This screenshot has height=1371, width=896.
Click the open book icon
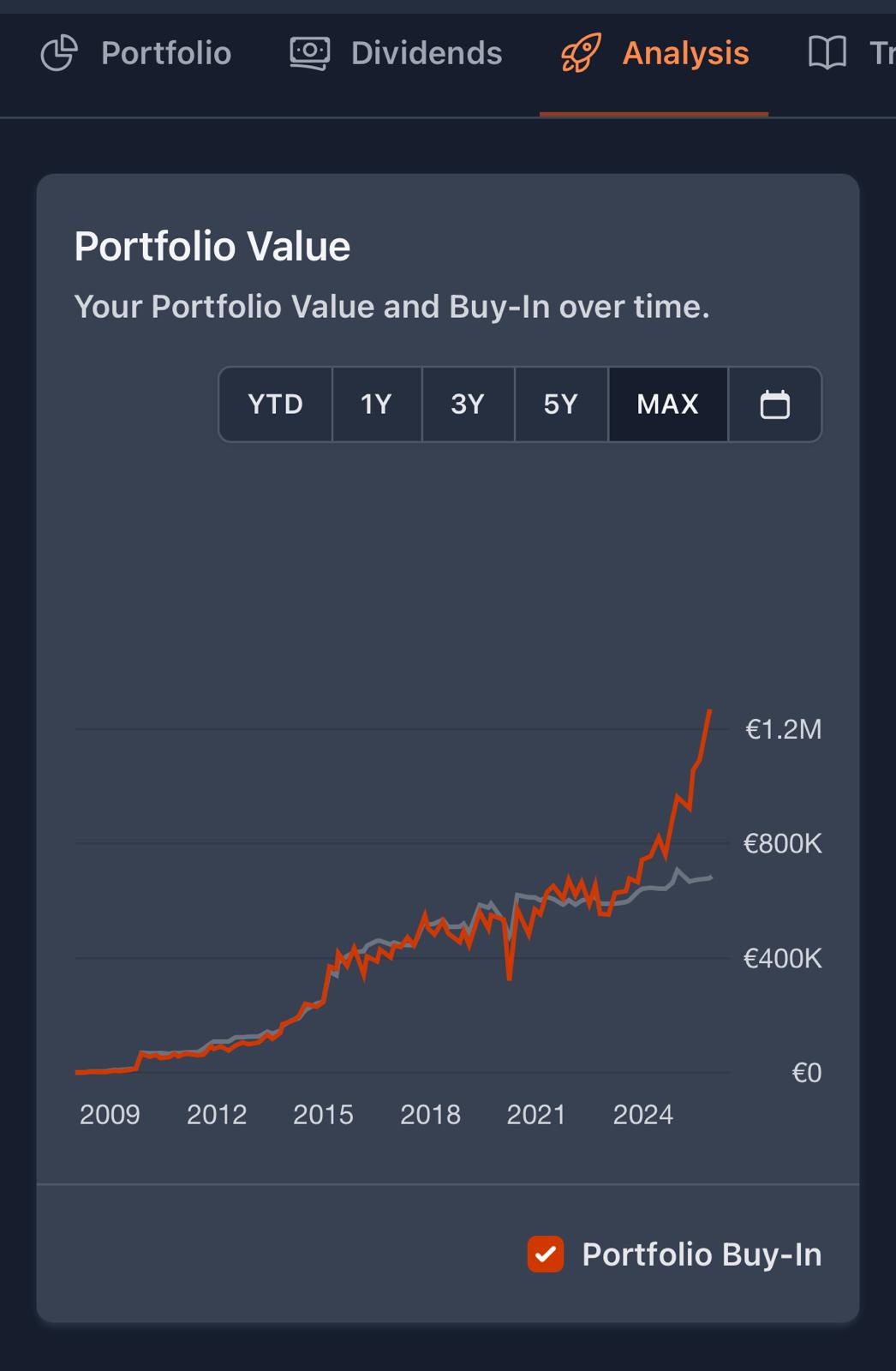827,53
